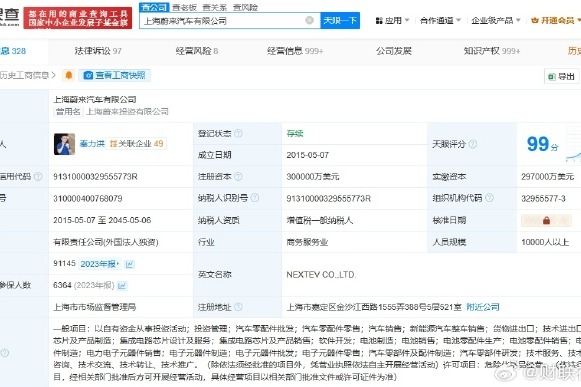This screenshot has height=387, width=581.
Task: Open the 历史工商信息 link
Action: point(27,75)
